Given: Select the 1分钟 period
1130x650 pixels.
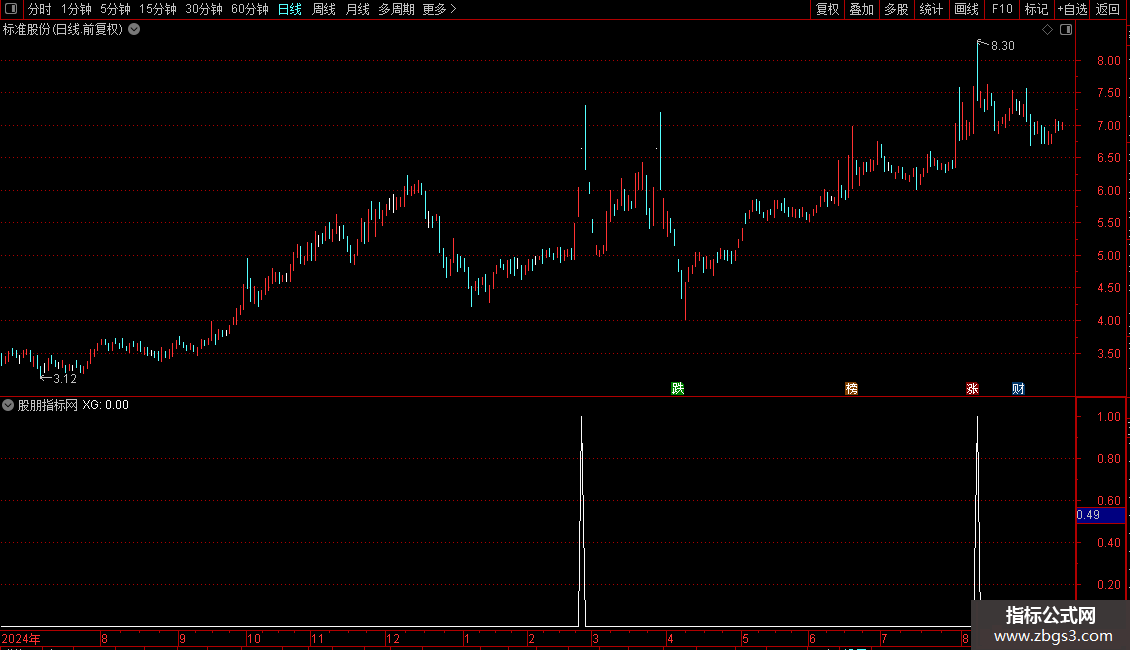Looking at the screenshot, I should (x=76, y=9).
